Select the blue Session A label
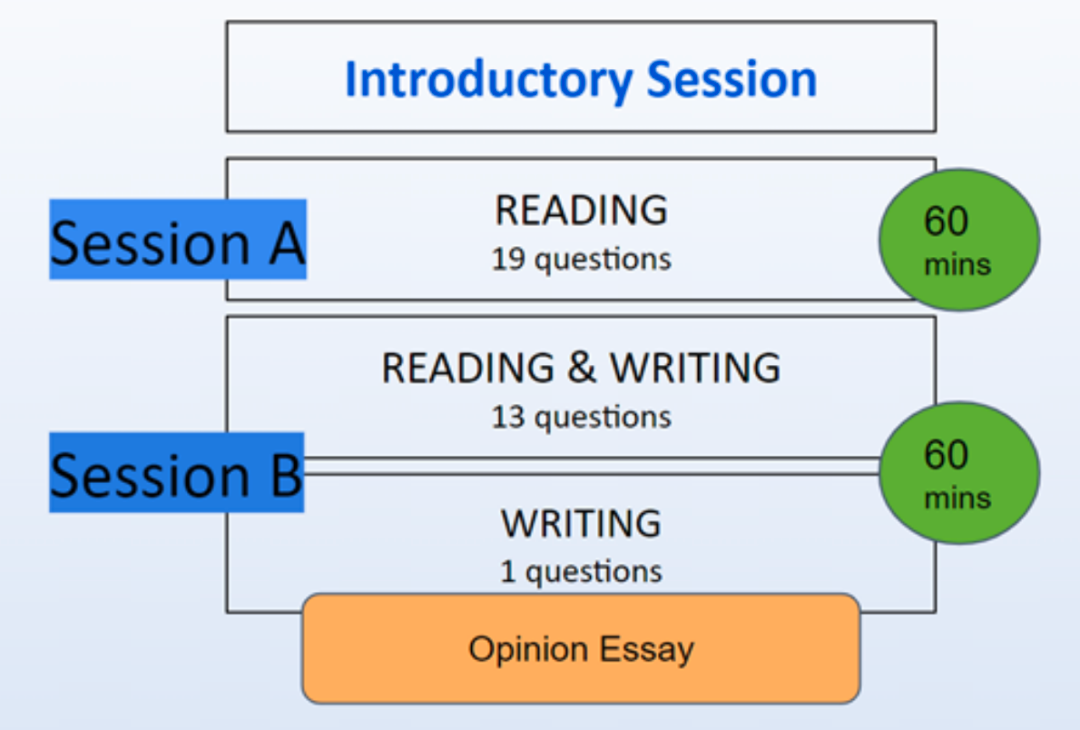The height and width of the screenshot is (730, 1080). 178,240
